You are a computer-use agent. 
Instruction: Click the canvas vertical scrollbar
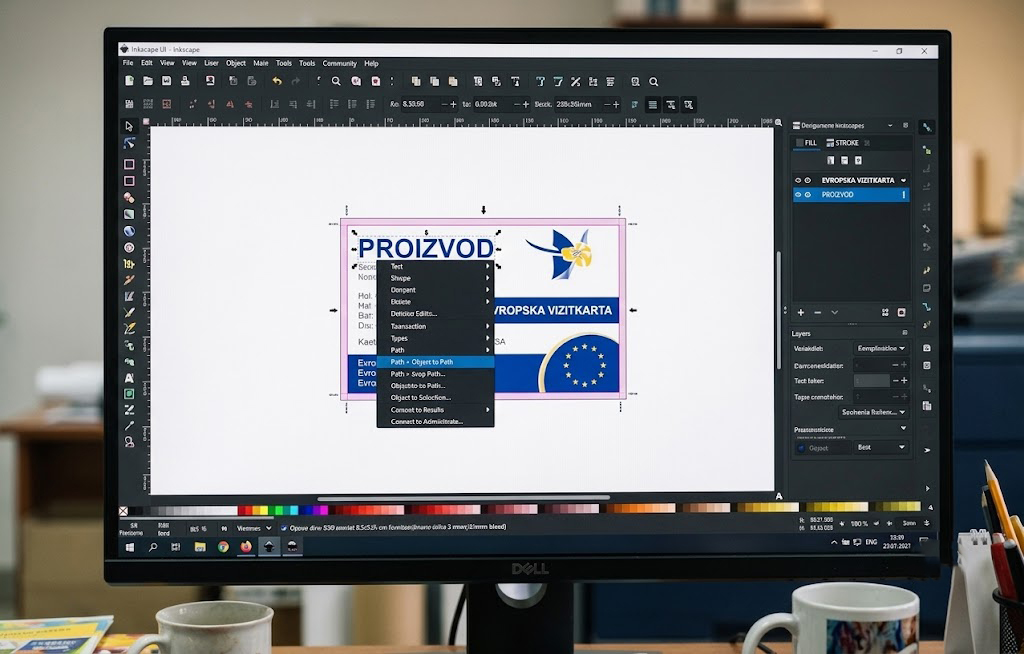coord(778,310)
